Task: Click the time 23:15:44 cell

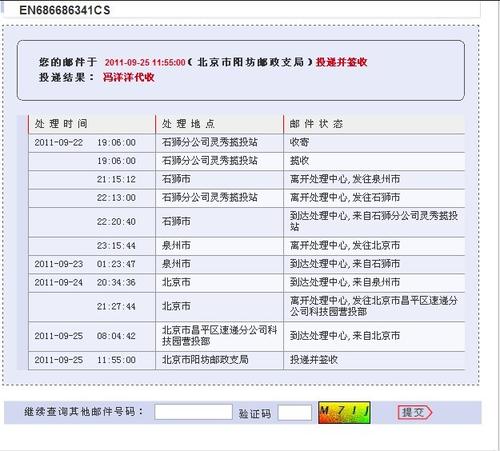Action: (x=116, y=246)
